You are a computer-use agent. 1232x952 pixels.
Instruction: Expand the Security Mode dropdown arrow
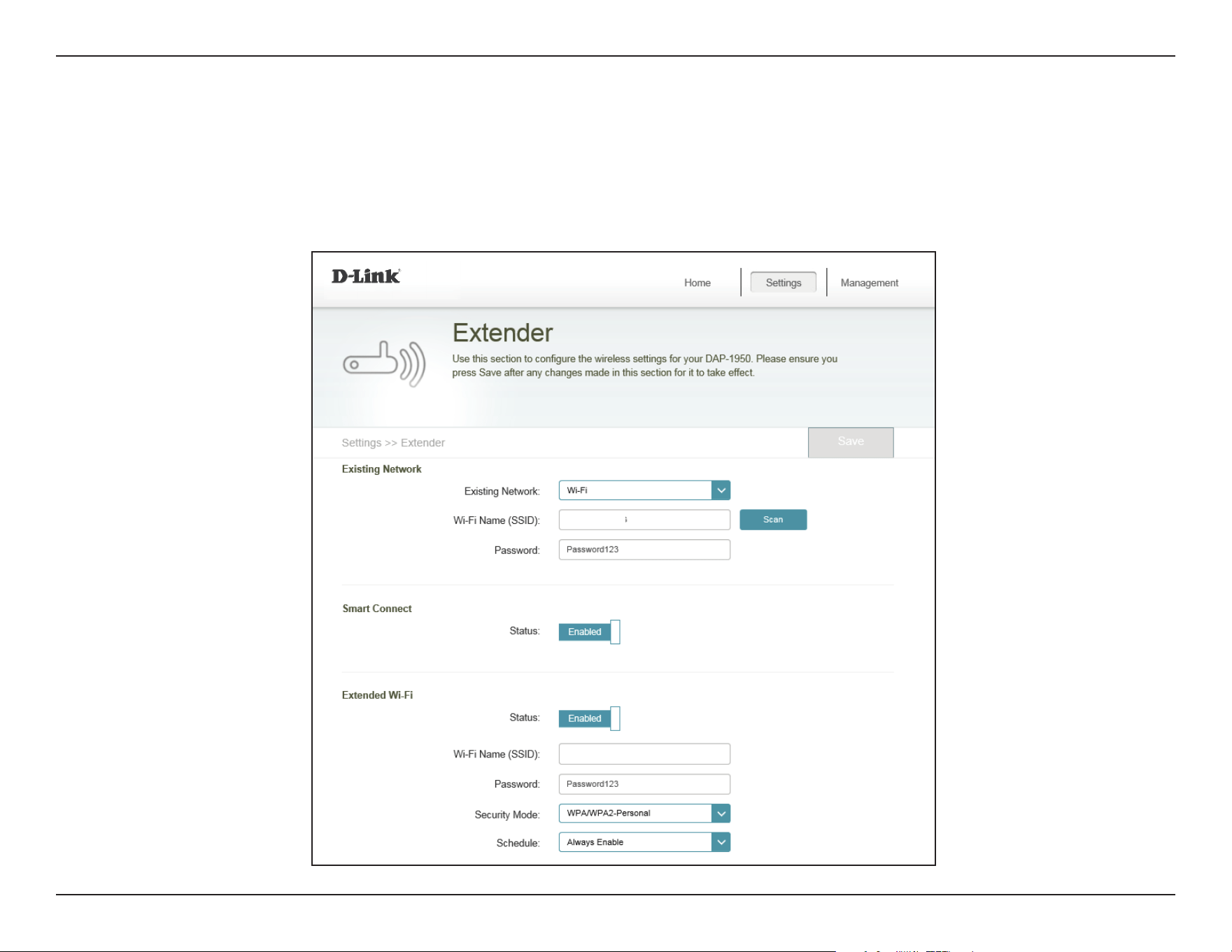click(x=721, y=814)
